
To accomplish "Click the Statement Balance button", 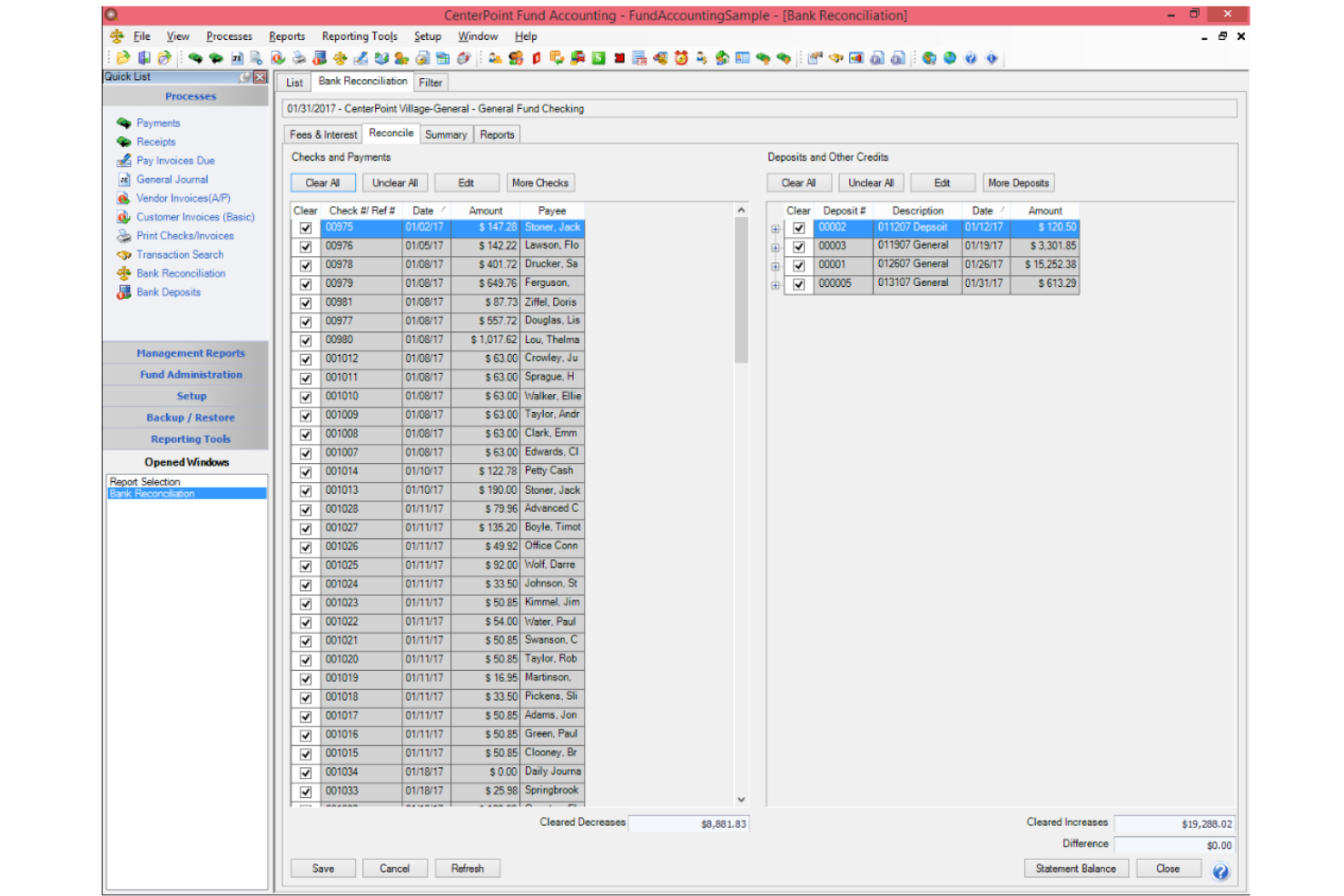I will pos(1076,869).
